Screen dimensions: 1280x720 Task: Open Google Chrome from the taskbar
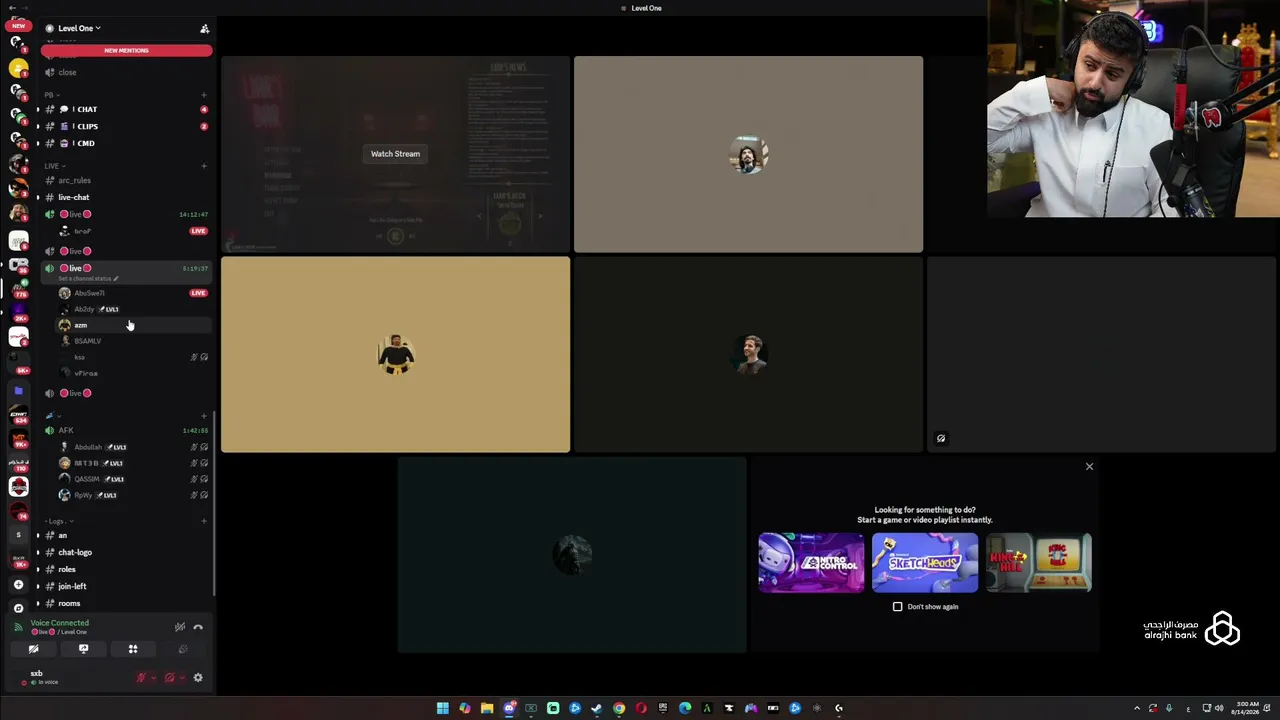[x=619, y=708]
